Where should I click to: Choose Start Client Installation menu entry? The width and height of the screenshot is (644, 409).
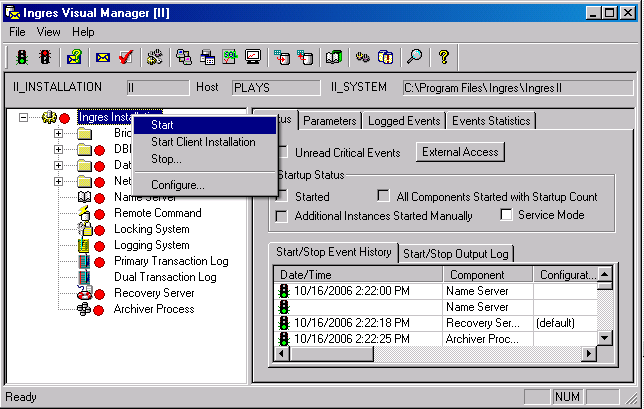(x=205, y=142)
